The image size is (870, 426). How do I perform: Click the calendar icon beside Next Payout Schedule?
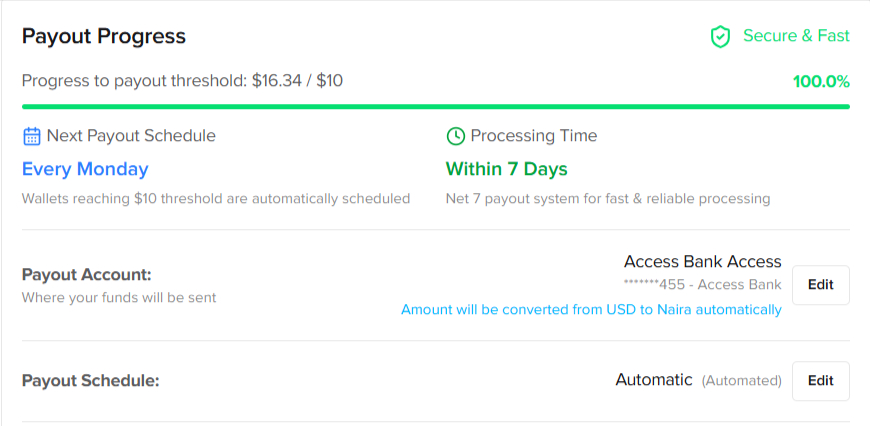point(32,136)
